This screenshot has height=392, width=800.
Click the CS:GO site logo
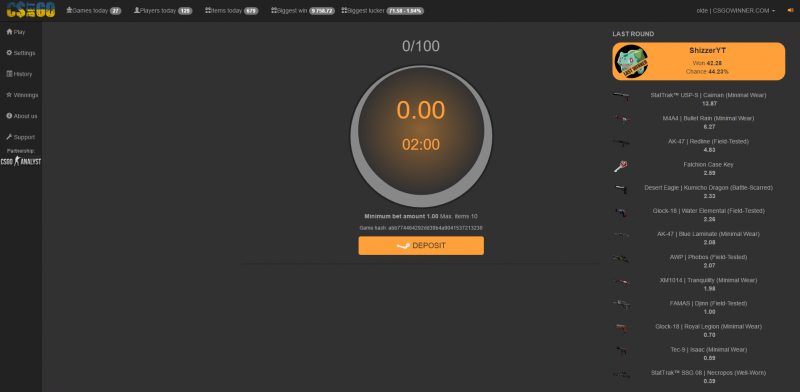click(31, 10)
